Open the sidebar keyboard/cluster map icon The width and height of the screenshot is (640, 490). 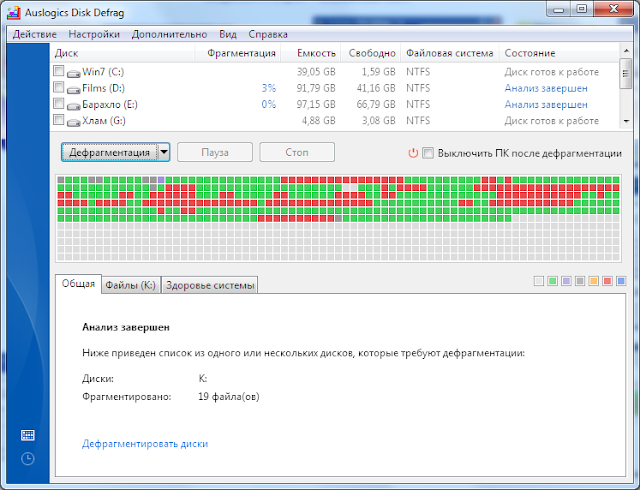(28, 435)
